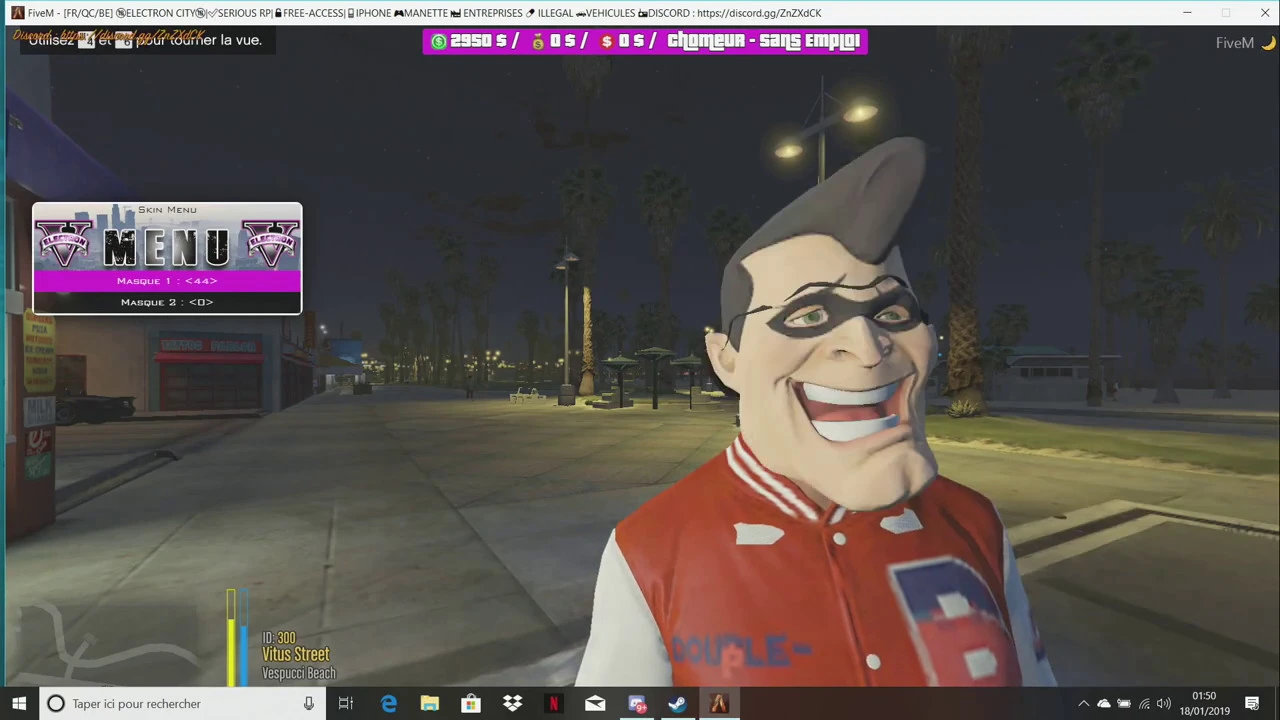Click the blue thirst status bar

pyautogui.click(x=243, y=638)
